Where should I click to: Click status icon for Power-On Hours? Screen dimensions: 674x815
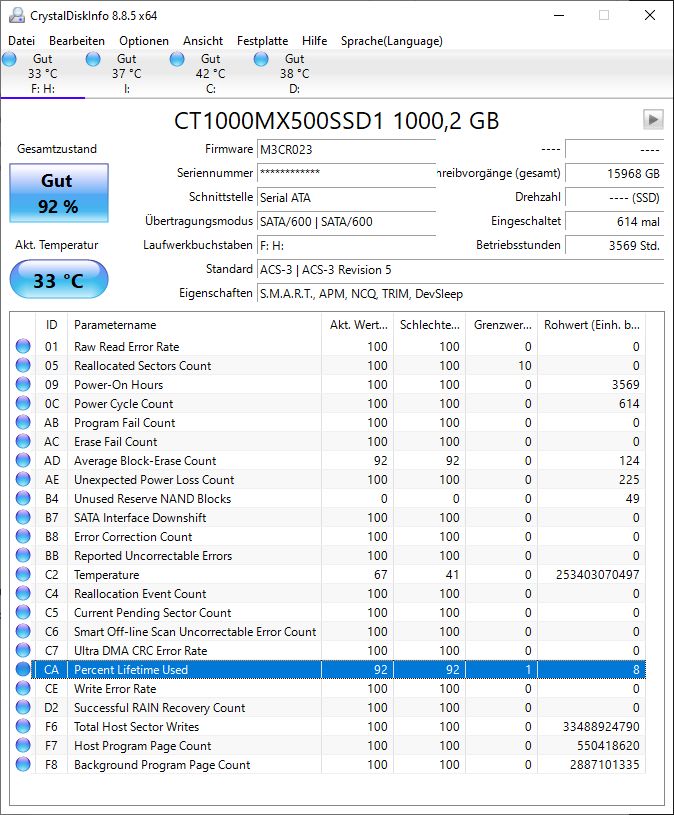coord(23,385)
